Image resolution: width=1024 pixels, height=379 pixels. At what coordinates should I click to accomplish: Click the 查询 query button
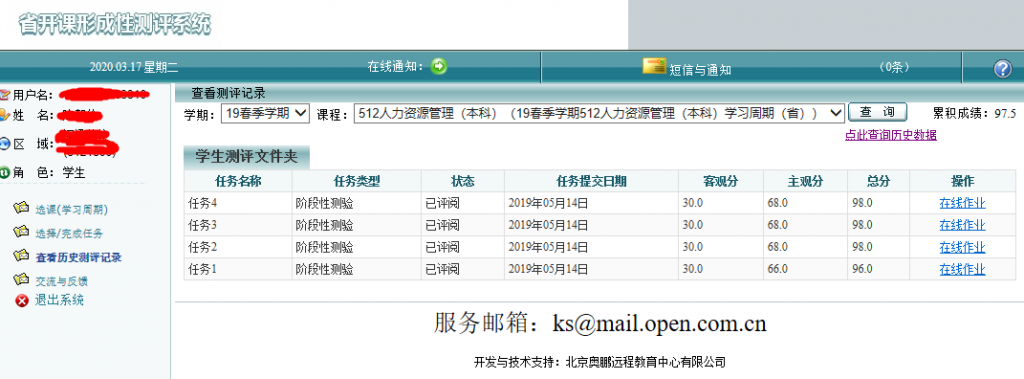pyautogui.click(x=878, y=112)
